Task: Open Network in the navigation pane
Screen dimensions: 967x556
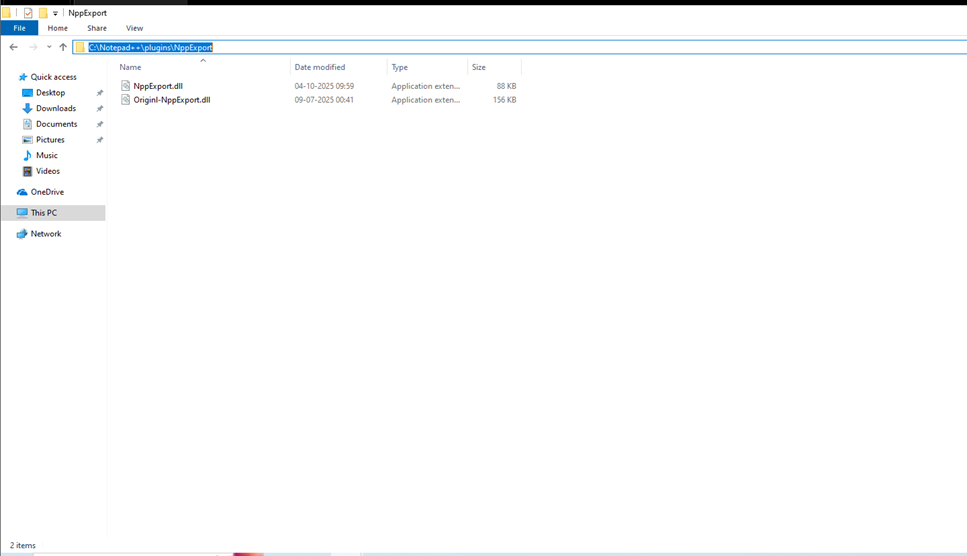Action: 45,234
